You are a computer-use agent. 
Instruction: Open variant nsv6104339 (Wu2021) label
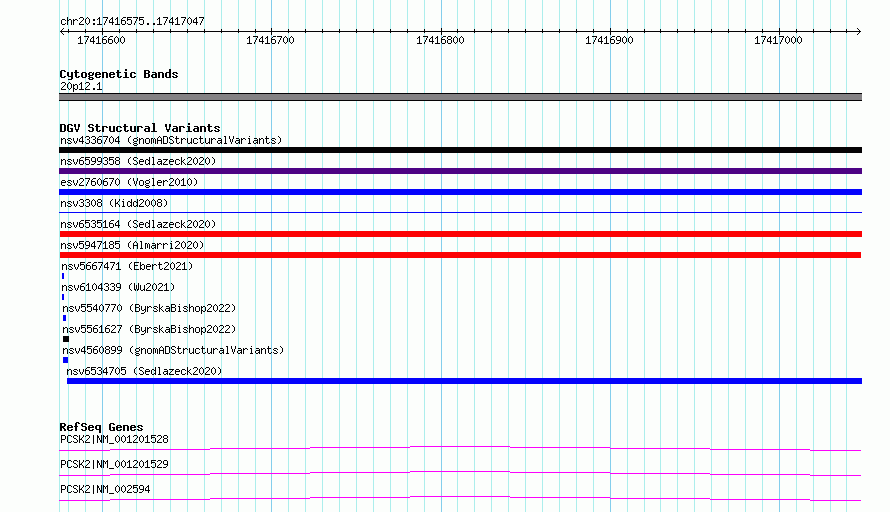118,287
